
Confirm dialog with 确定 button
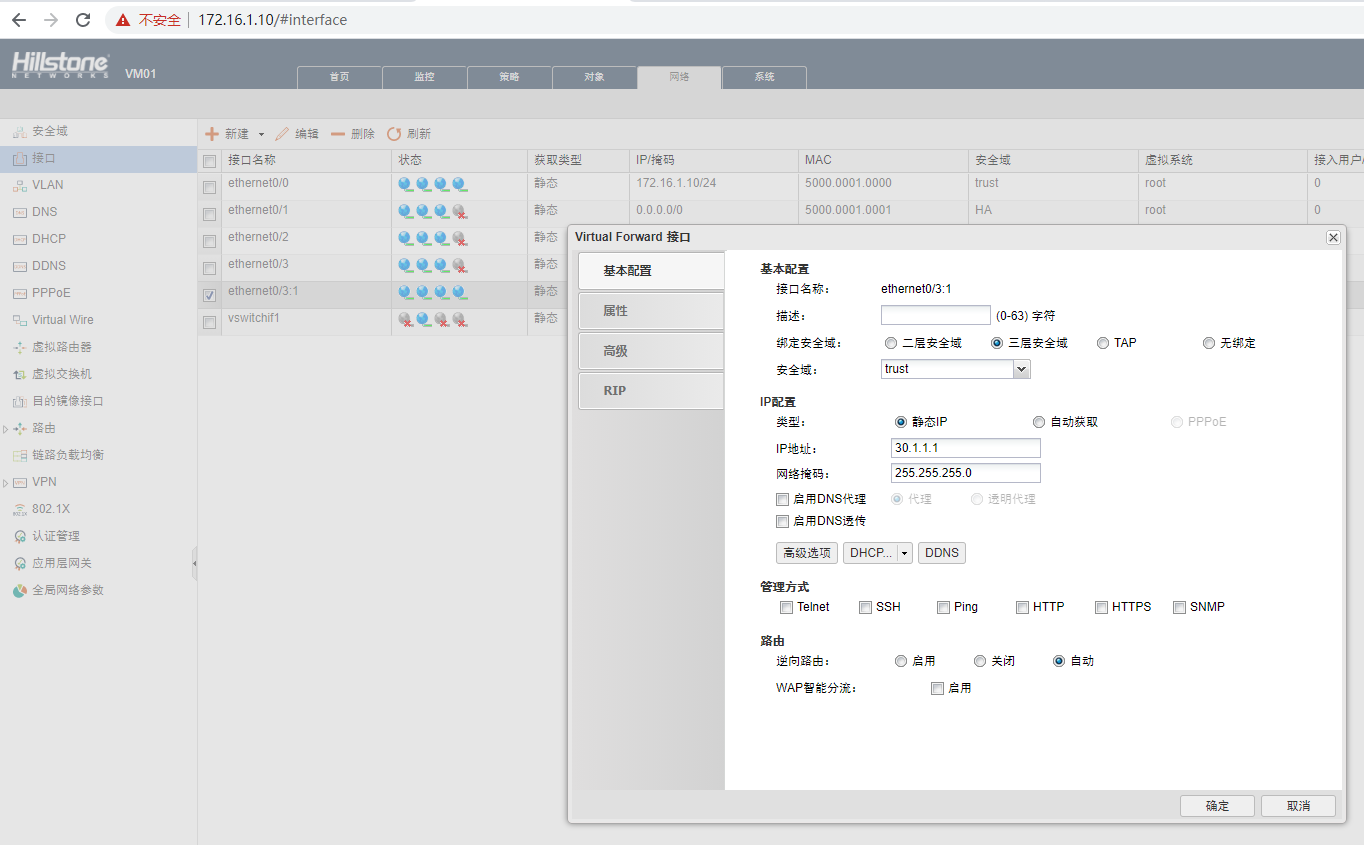tap(1217, 806)
